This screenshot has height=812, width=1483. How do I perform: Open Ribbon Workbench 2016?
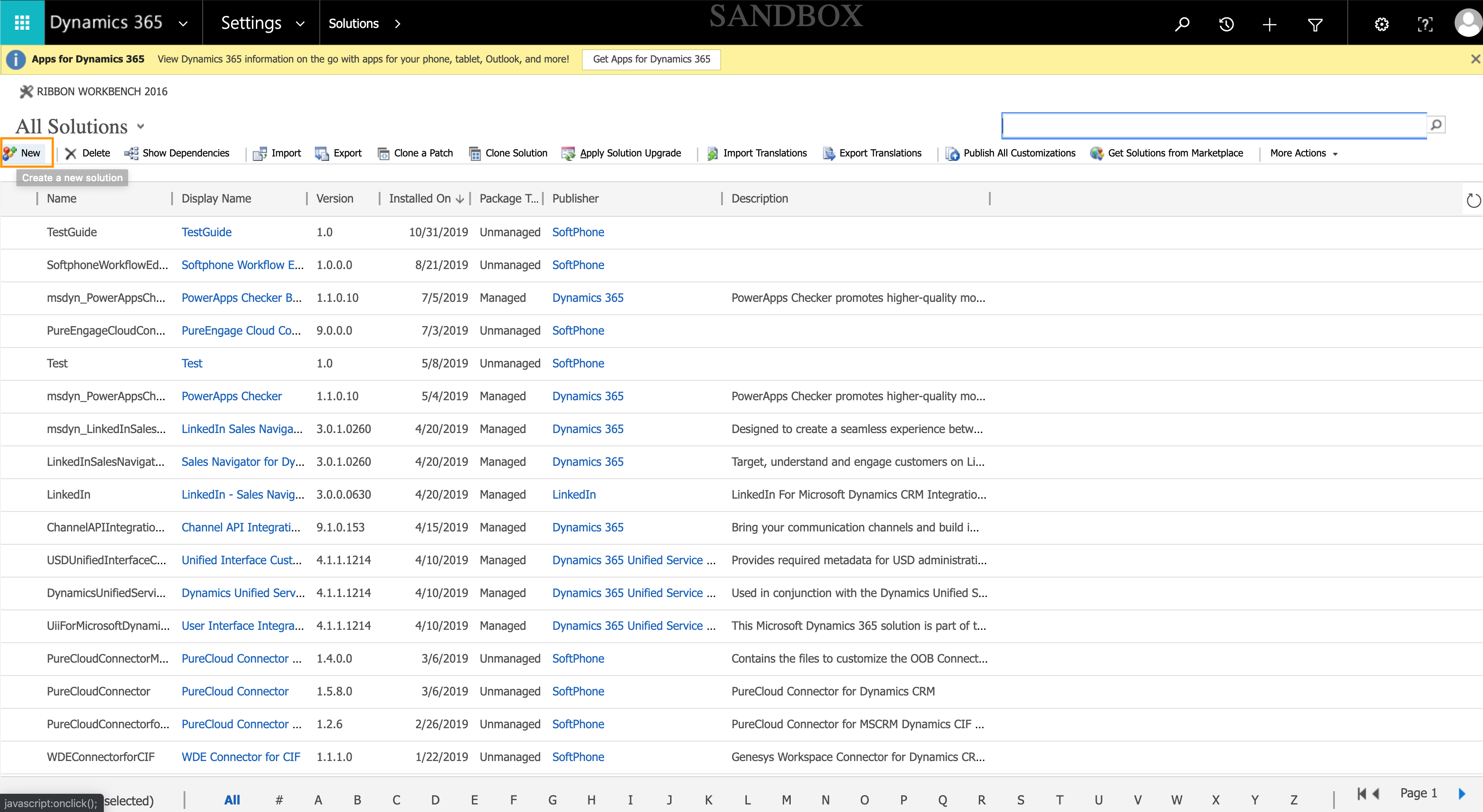93,91
